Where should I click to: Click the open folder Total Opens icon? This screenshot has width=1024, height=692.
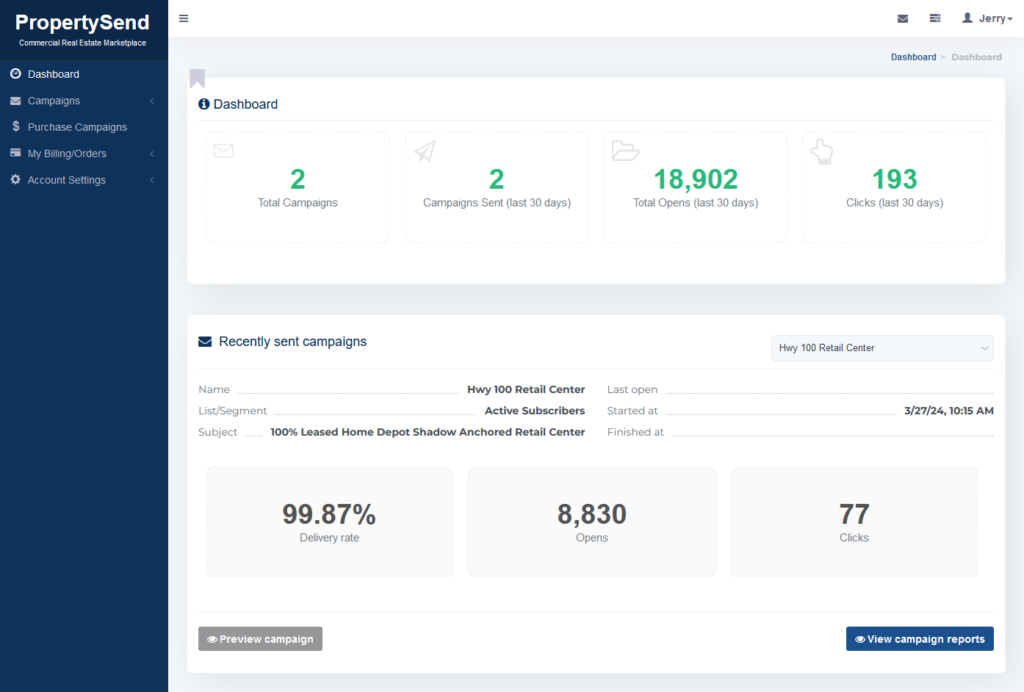point(624,150)
